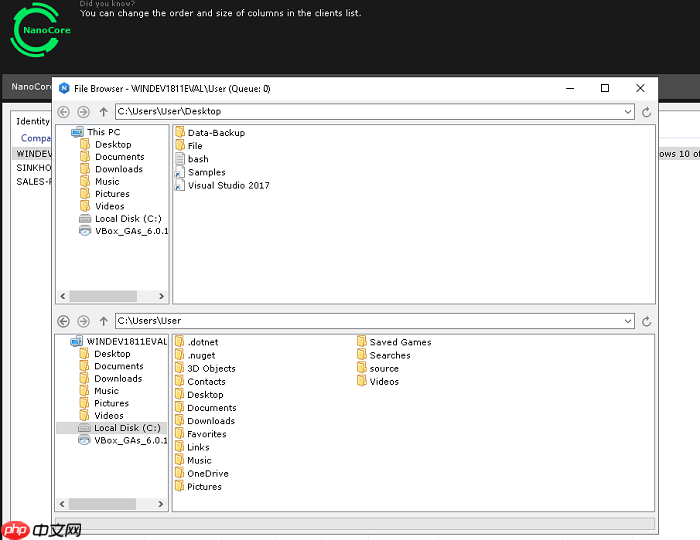Click left arrow of lower tree scrollbar

pos(62,504)
